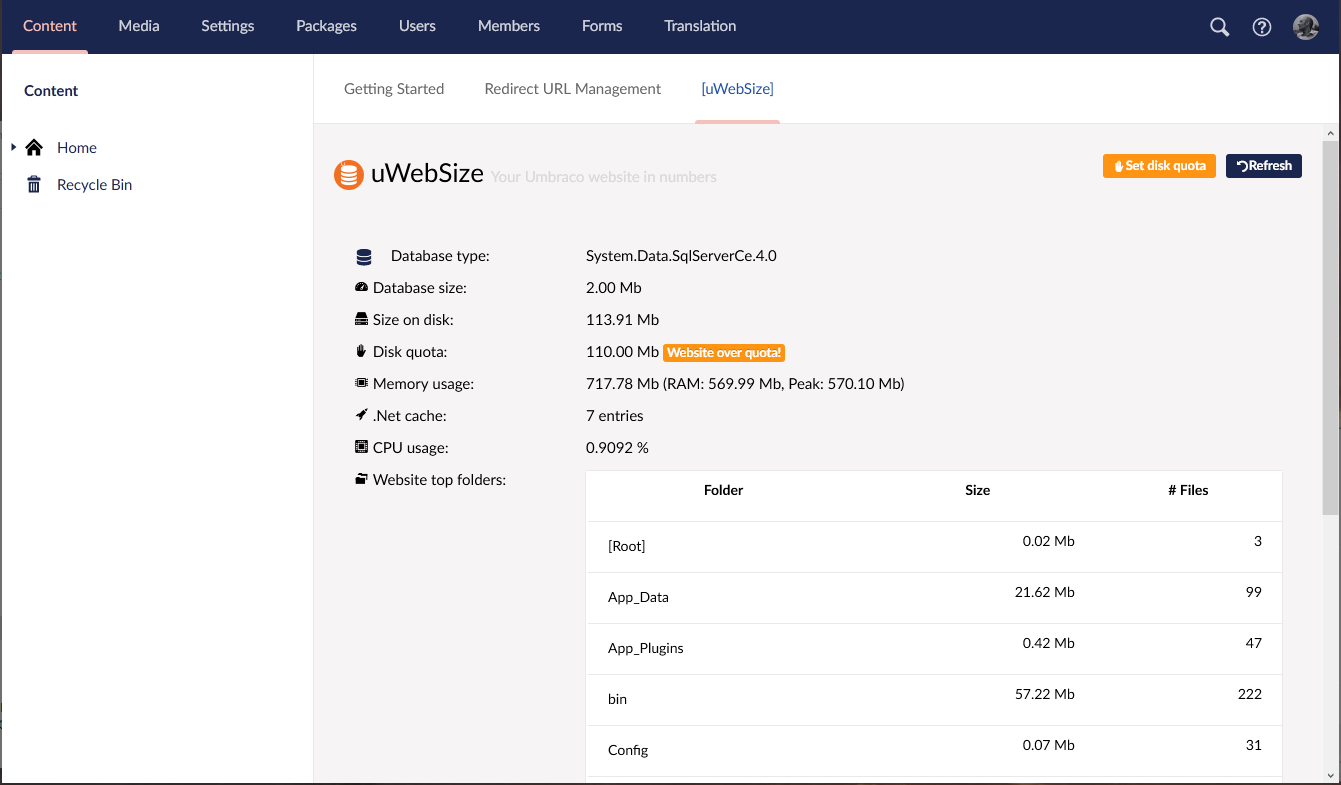Switch to the Getting Started tab
Screen dimensions: 1341x785
(x=394, y=89)
